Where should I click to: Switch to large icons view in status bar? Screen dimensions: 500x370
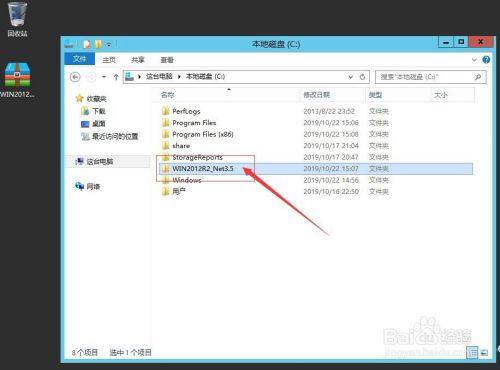(x=484, y=352)
